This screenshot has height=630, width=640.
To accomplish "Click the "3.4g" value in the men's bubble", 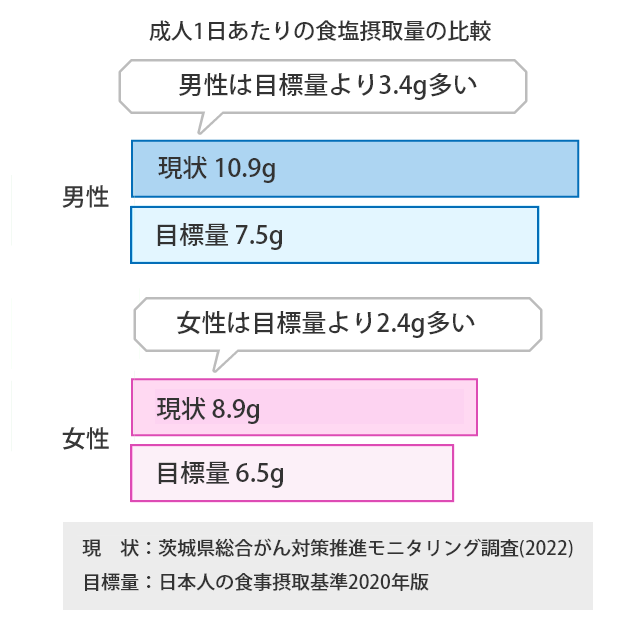I will point(403,85).
